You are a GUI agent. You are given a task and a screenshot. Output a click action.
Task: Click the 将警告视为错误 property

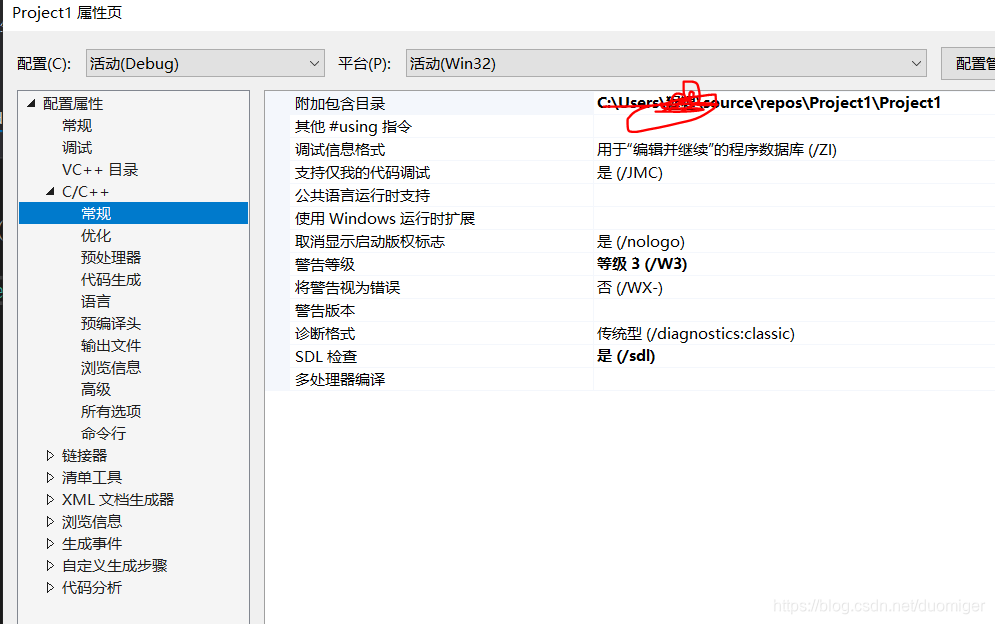(x=348, y=288)
